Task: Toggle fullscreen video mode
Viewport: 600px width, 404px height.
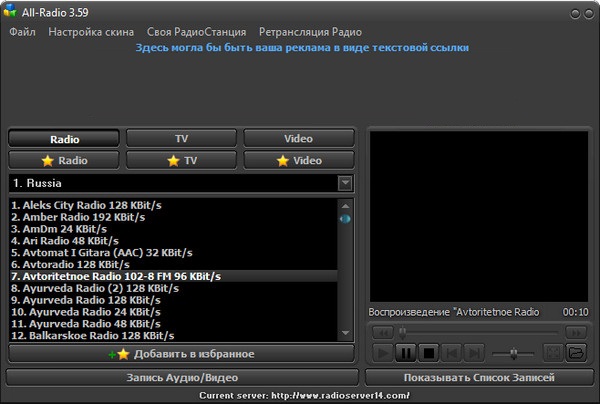Action: [552, 352]
